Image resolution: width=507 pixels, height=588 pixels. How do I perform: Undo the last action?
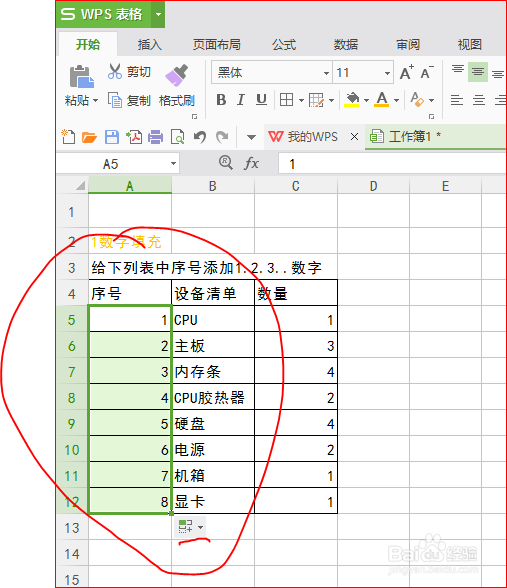[200, 137]
